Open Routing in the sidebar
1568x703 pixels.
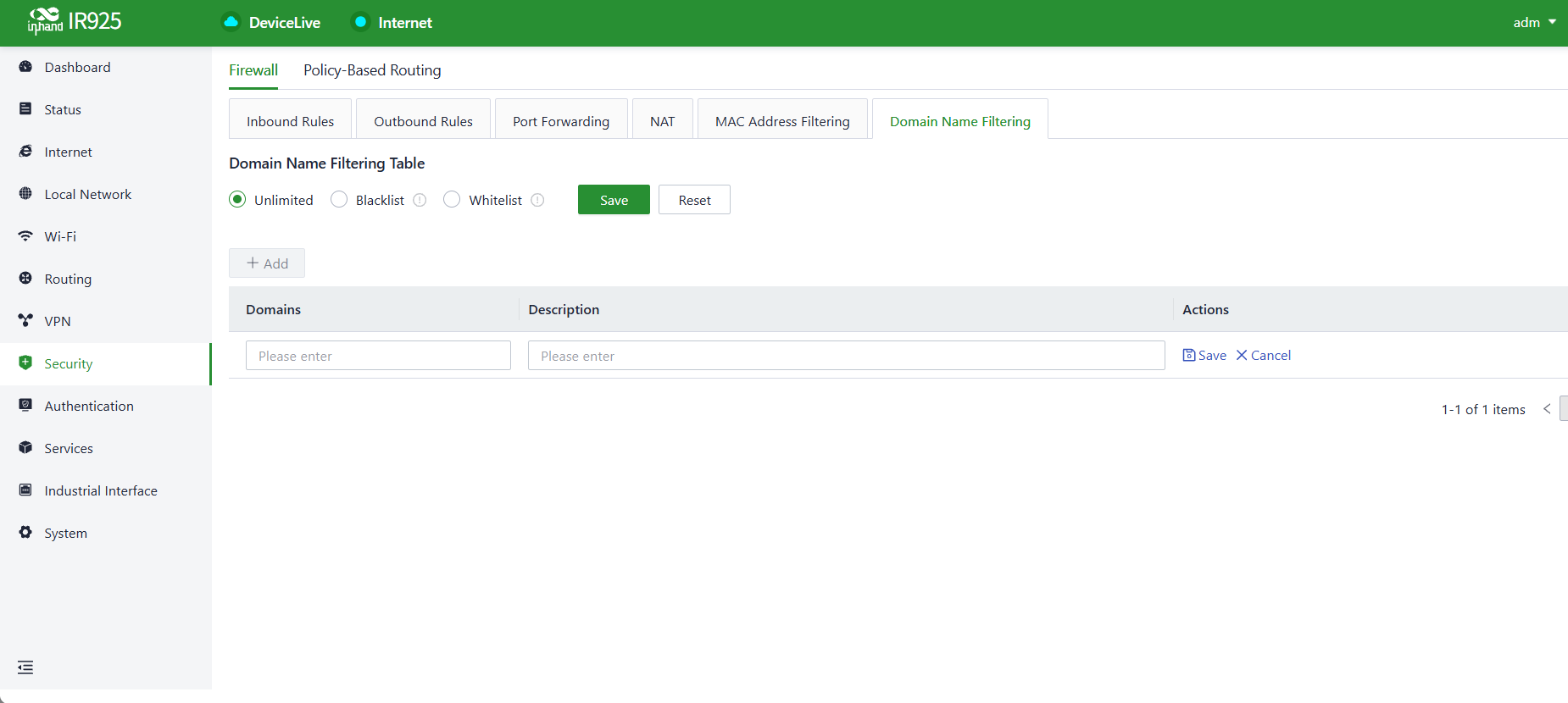point(105,279)
